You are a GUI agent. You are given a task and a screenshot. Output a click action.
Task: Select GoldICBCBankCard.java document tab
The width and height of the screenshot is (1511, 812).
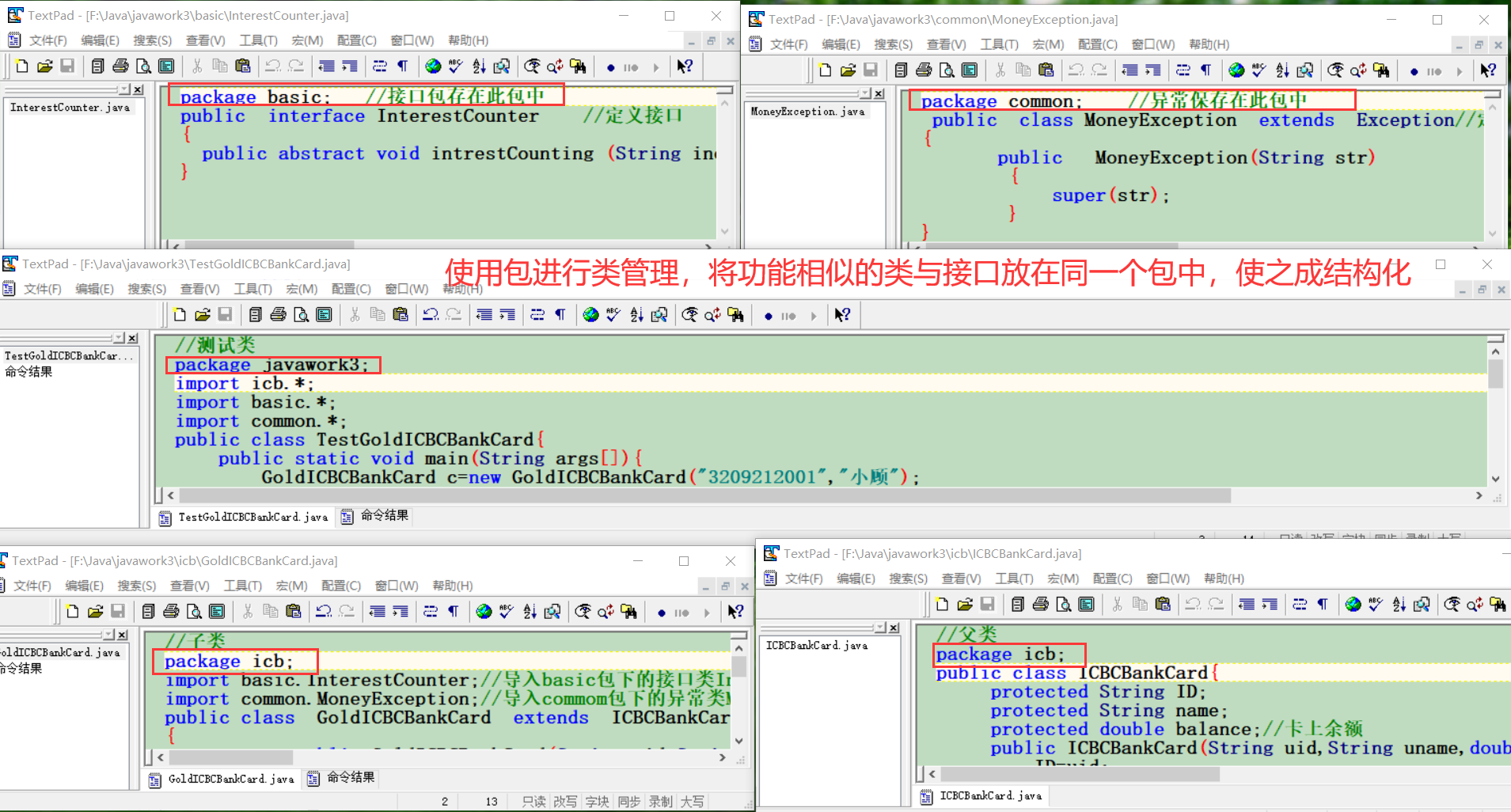click(222, 779)
